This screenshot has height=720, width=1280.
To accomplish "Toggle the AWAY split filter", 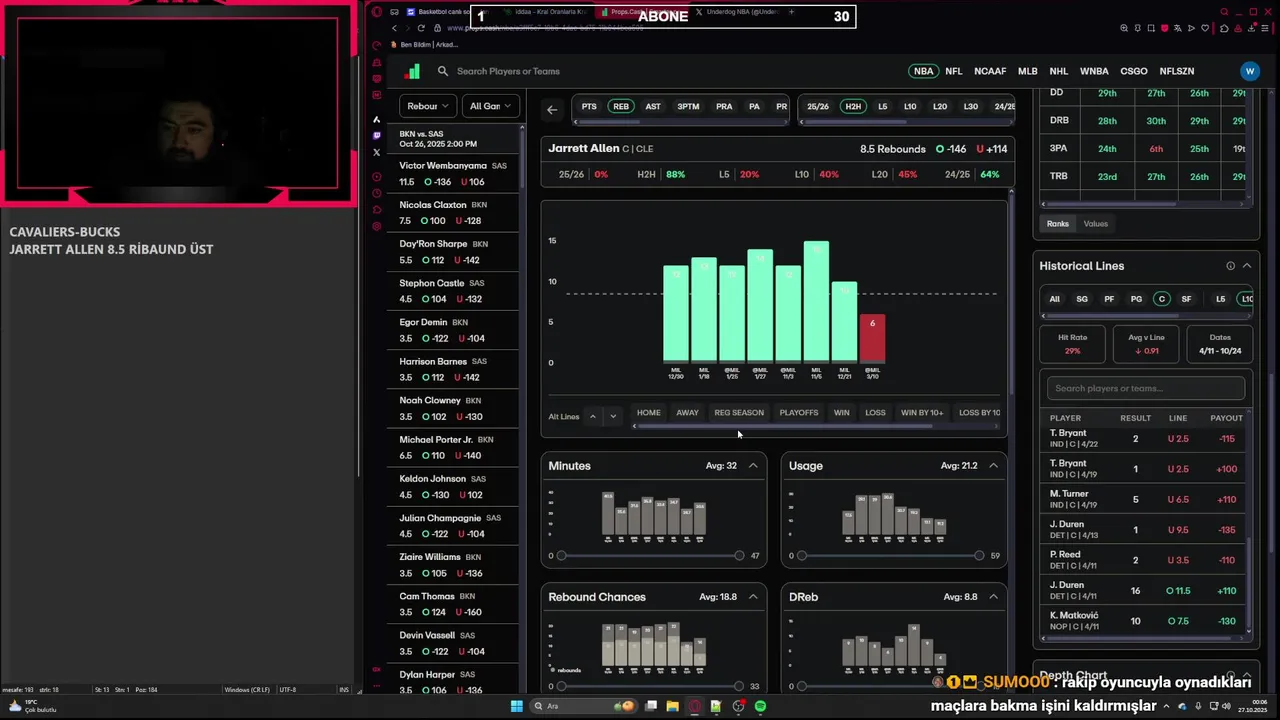I will (x=687, y=412).
